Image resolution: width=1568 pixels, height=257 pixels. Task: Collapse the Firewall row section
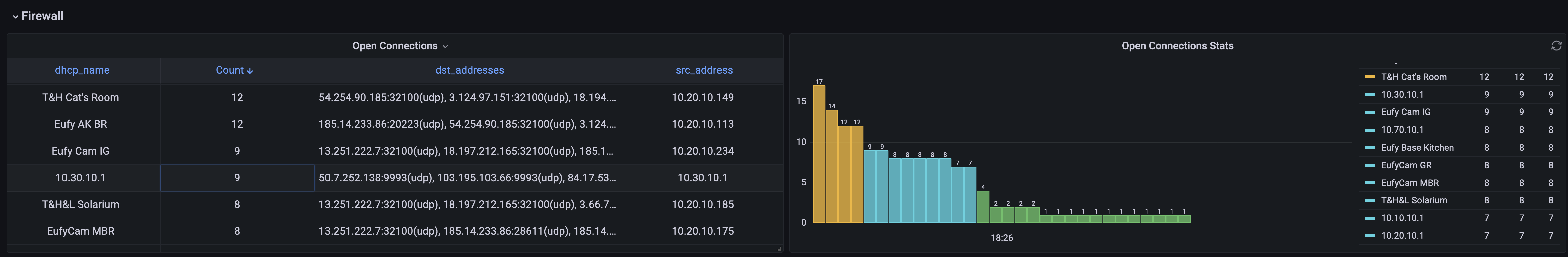pos(38,16)
